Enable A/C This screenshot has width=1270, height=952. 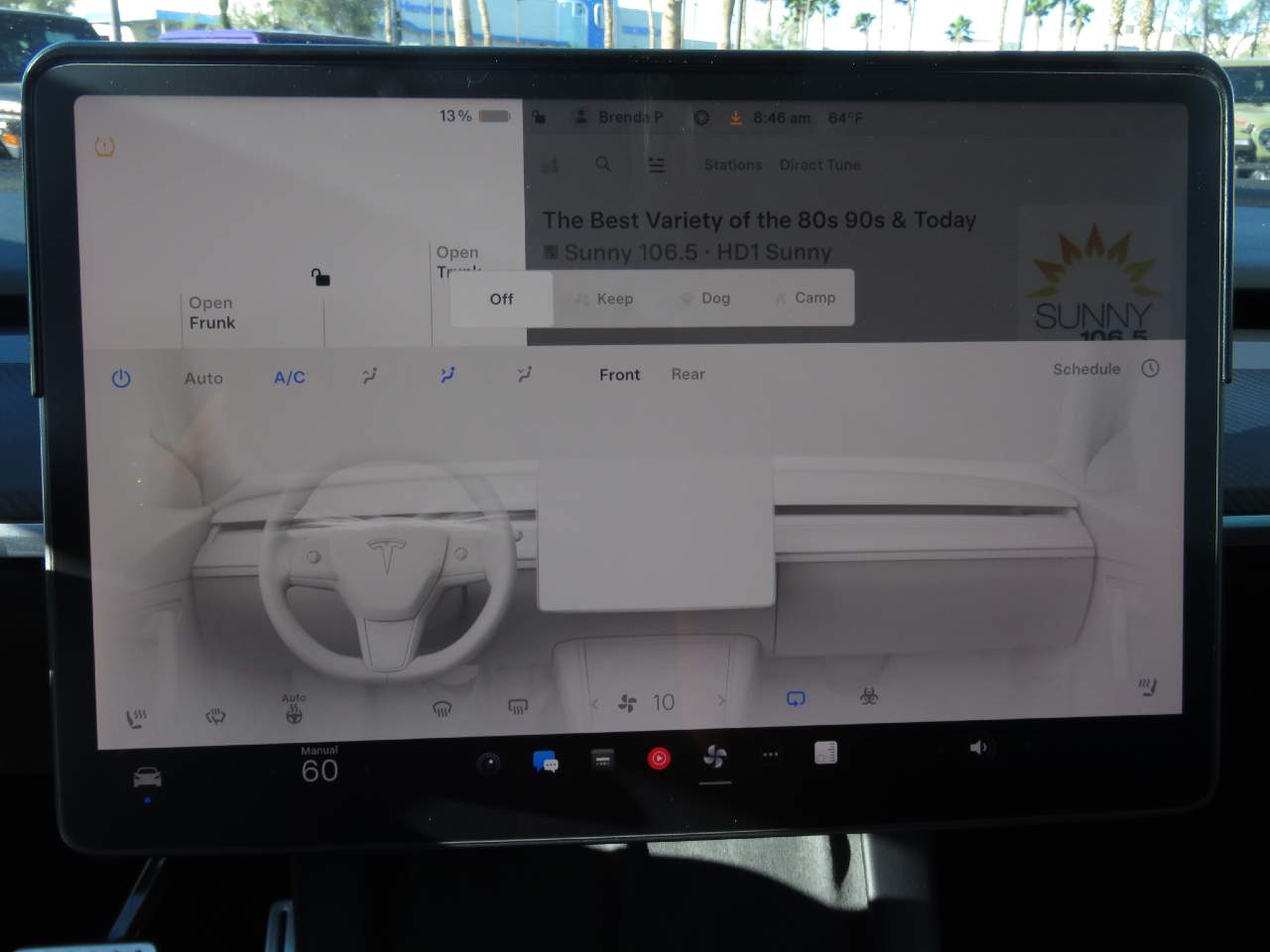point(288,377)
